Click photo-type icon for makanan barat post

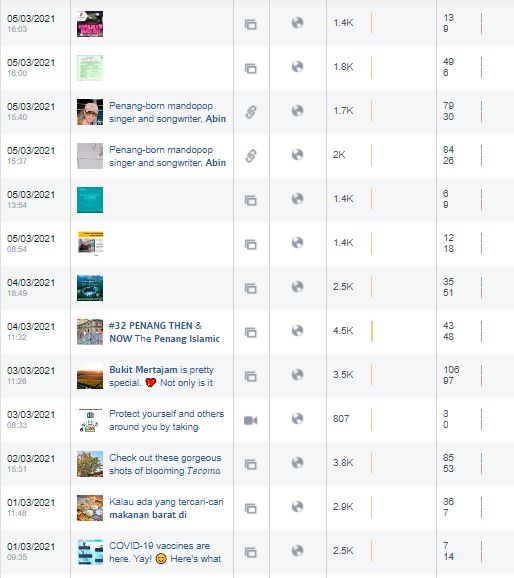click(x=251, y=508)
